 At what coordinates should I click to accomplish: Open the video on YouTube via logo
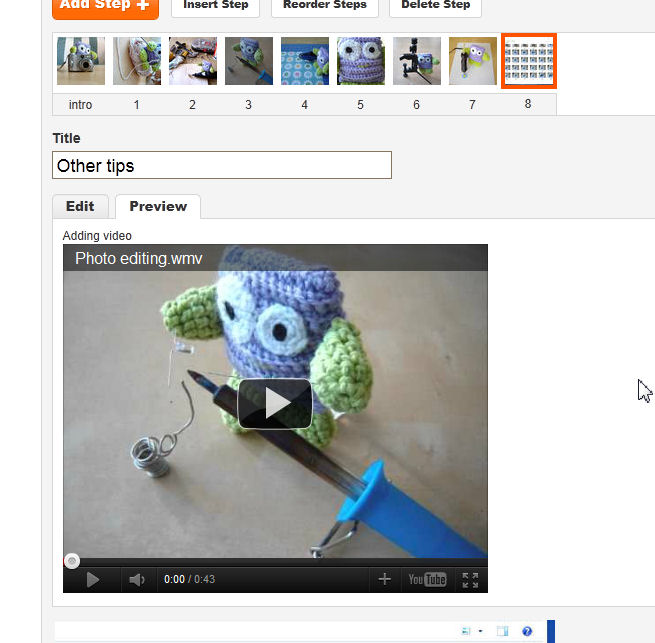[427, 579]
